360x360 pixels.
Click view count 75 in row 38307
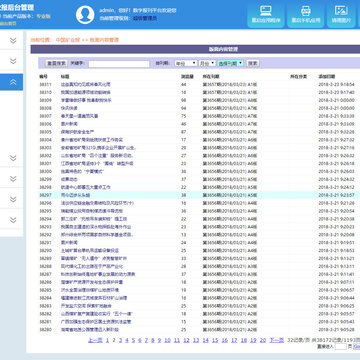coord(183,116)
